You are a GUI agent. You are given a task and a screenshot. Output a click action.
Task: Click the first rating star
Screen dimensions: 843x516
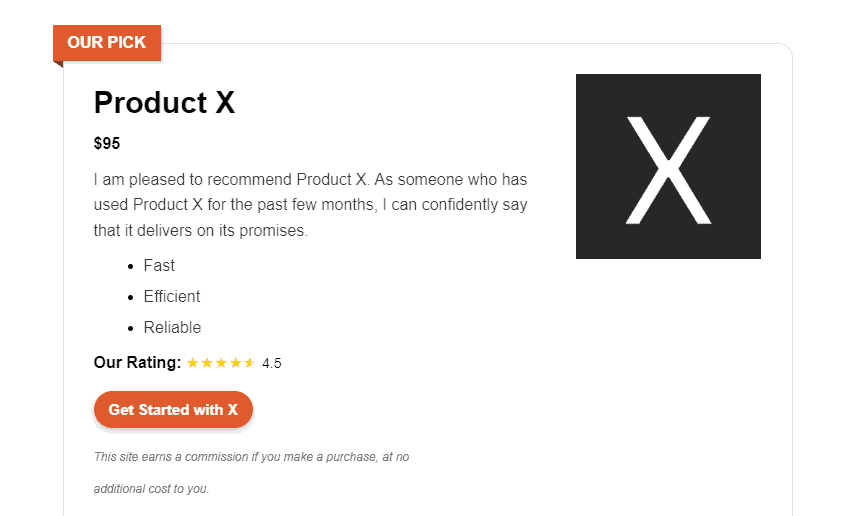pyautogui.click(x=193, y=363)
